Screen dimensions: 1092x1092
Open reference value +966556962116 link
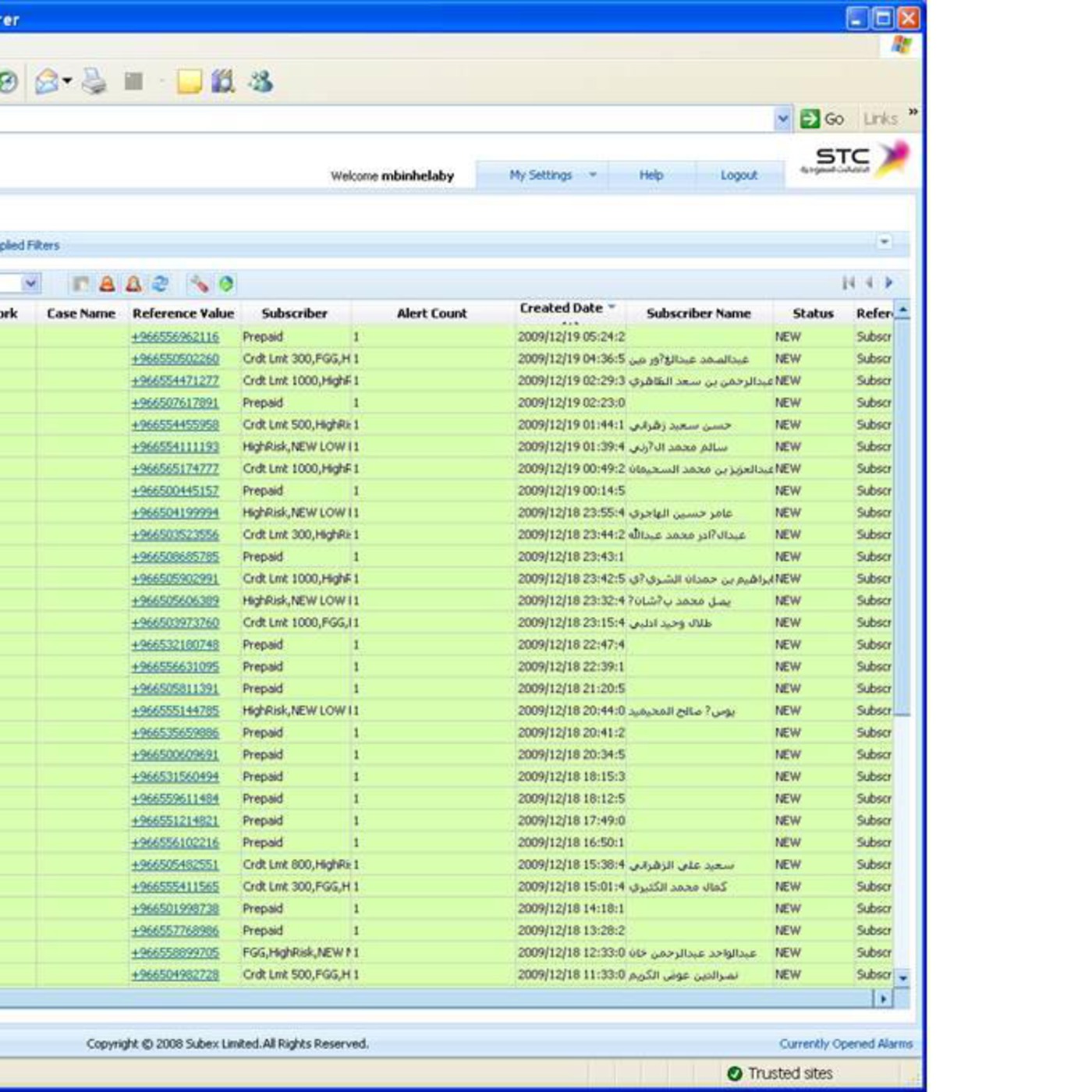pos(175,337)
